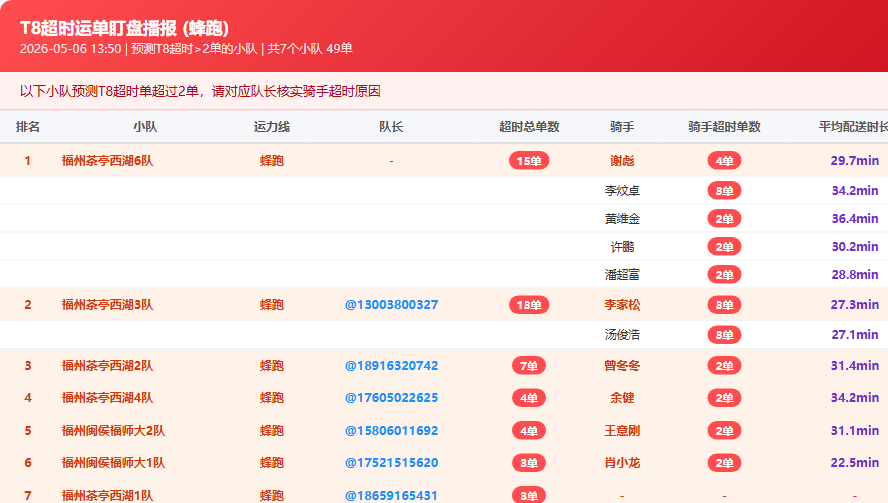The image size is (888, 503).
Task: Select average time 36.4min
Action: point(855,219)
